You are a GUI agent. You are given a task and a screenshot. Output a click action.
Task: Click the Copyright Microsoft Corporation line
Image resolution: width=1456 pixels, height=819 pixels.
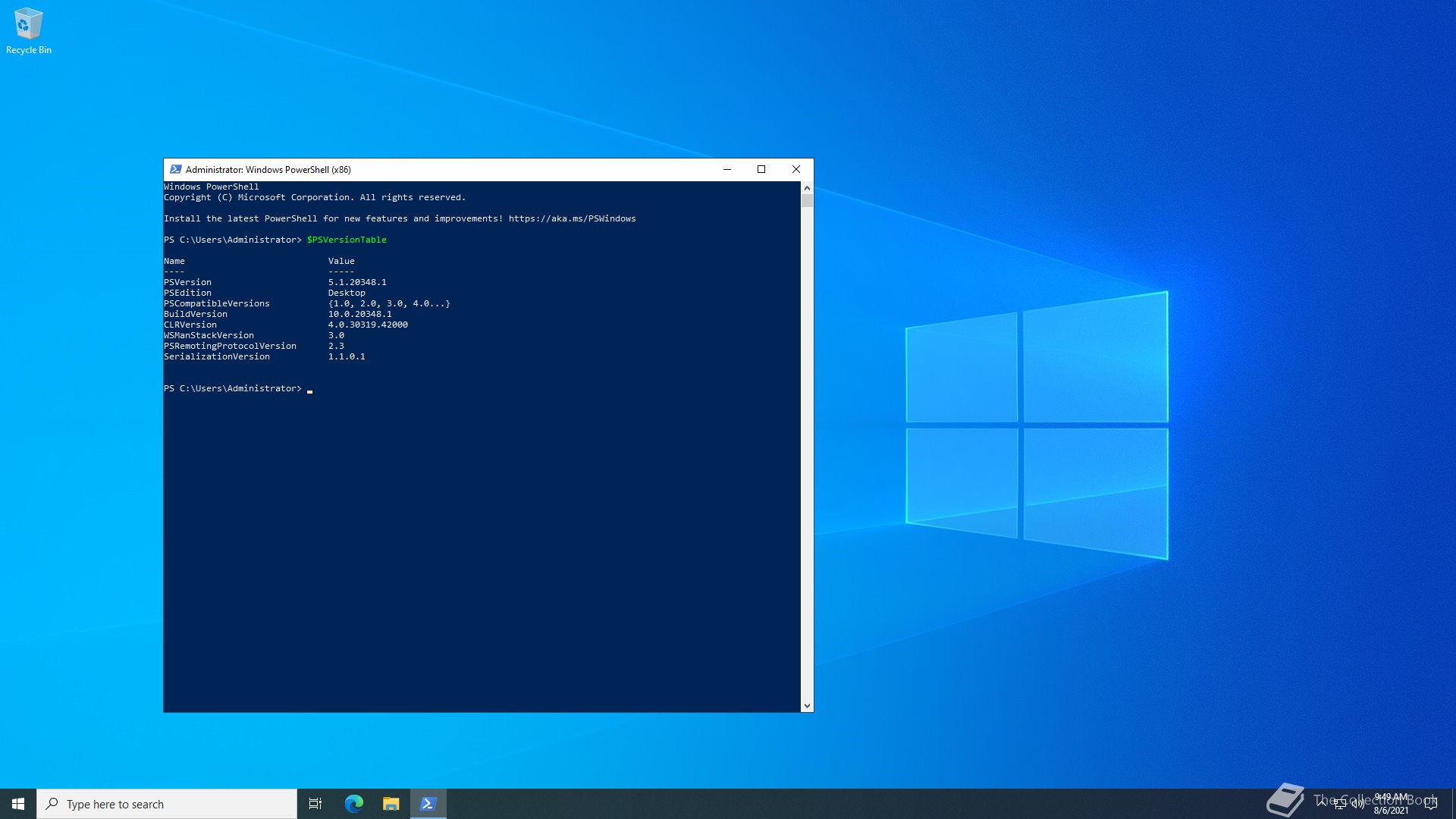click(x=315, y=197)
